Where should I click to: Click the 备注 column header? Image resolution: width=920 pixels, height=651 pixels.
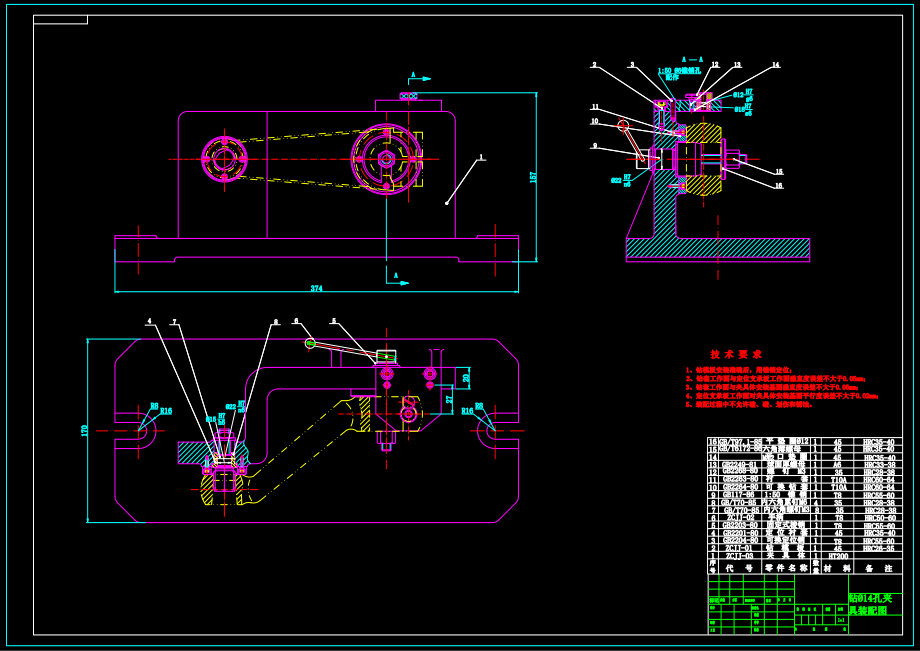pyautogui.click(x=879, y=568)
